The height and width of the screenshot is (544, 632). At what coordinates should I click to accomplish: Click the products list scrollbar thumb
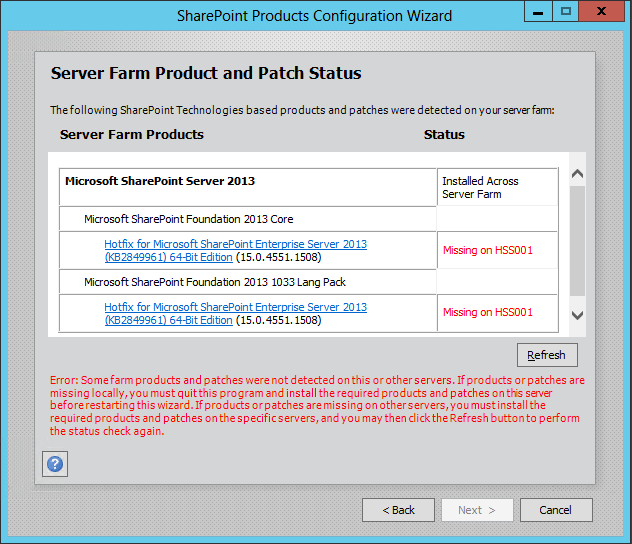click(578, 241)
